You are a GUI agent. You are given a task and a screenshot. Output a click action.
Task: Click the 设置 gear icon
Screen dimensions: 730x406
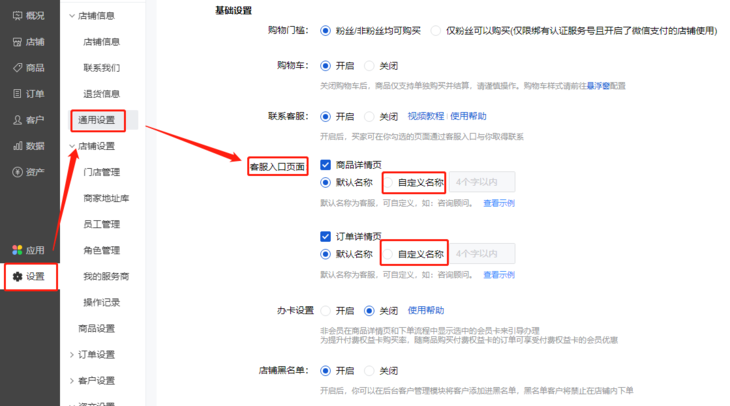coord(17,277)
